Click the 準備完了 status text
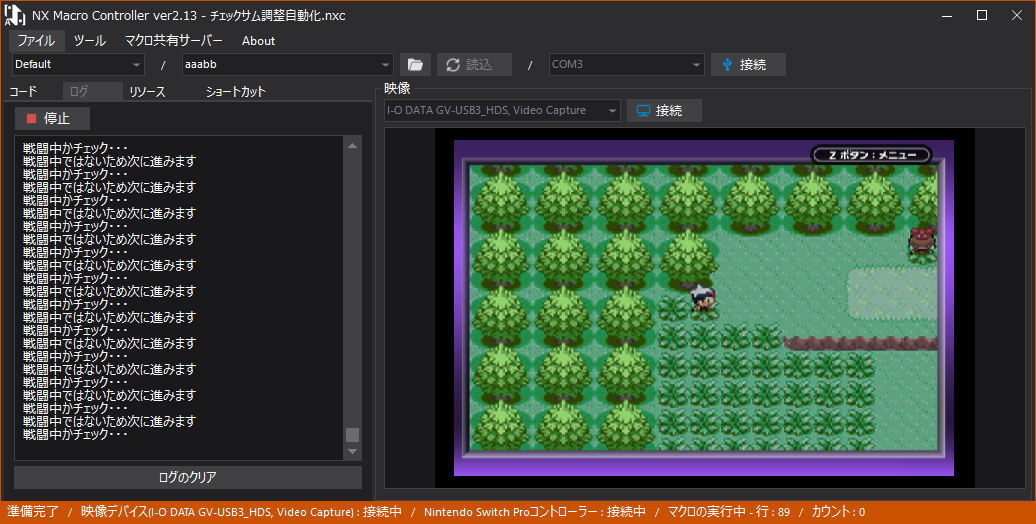 33,511
